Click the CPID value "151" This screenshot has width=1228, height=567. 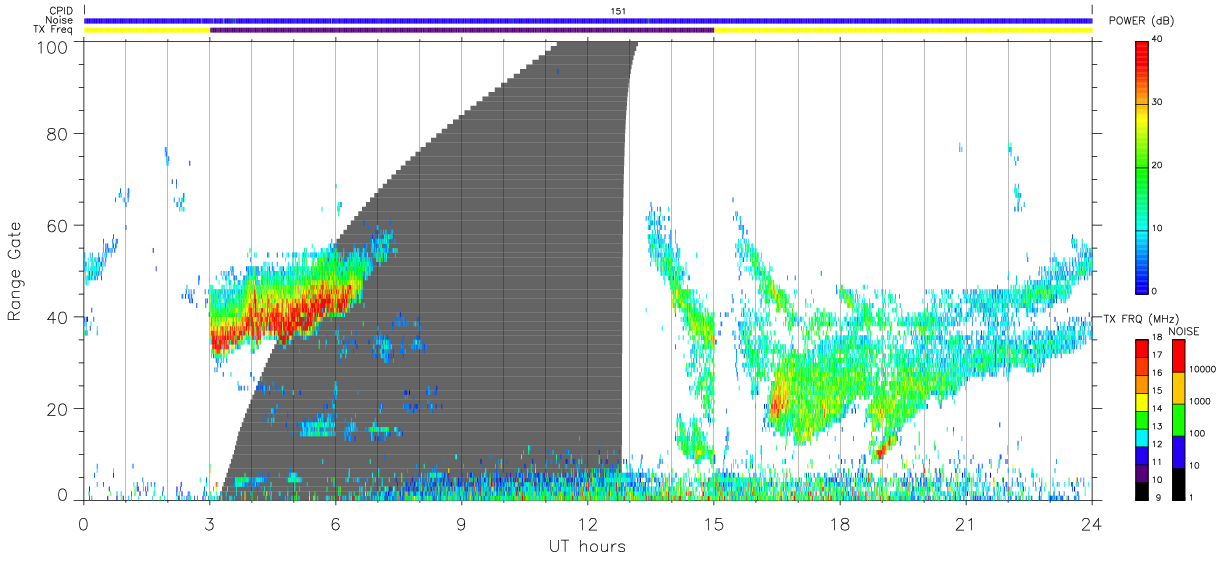tap(618, 11)
